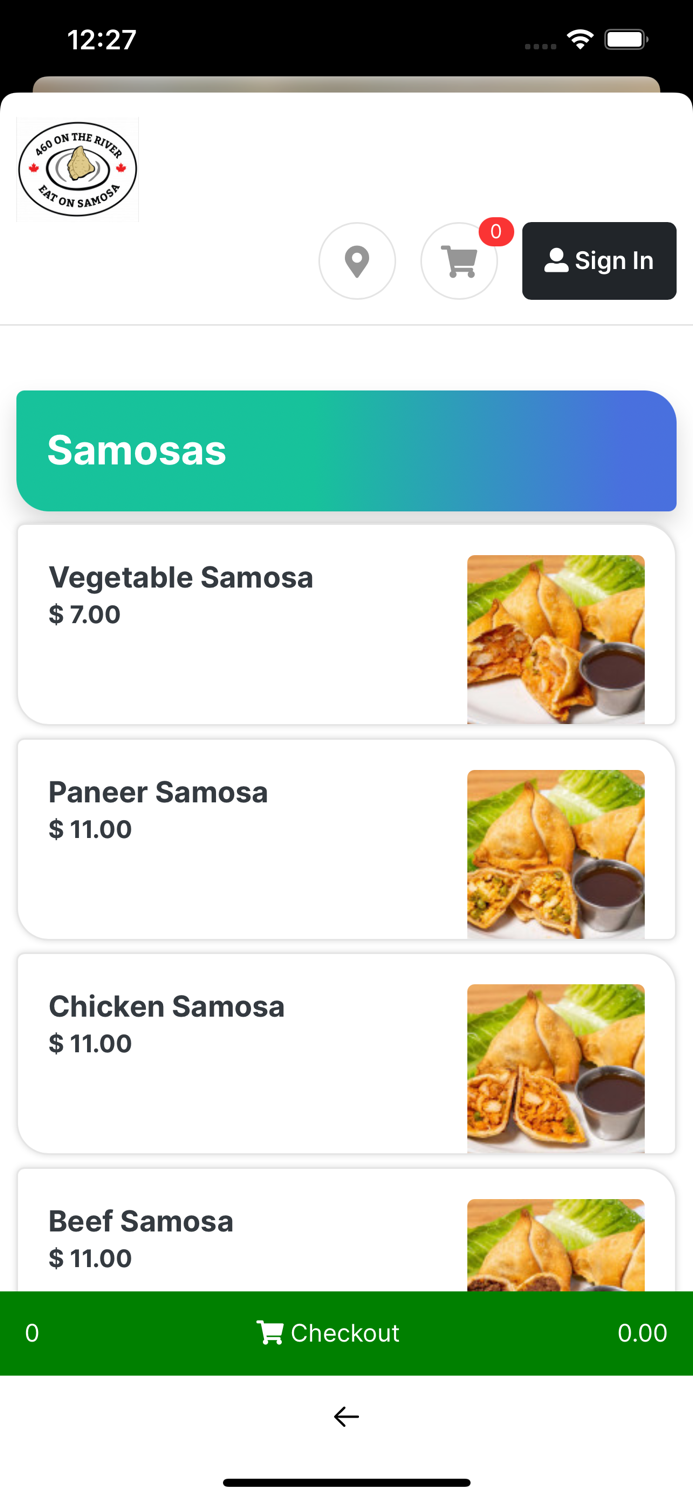The image size is (693, 1500).
Task: Click the cart icon inside Checkout bar
Action: click(x=269, y=1332)
